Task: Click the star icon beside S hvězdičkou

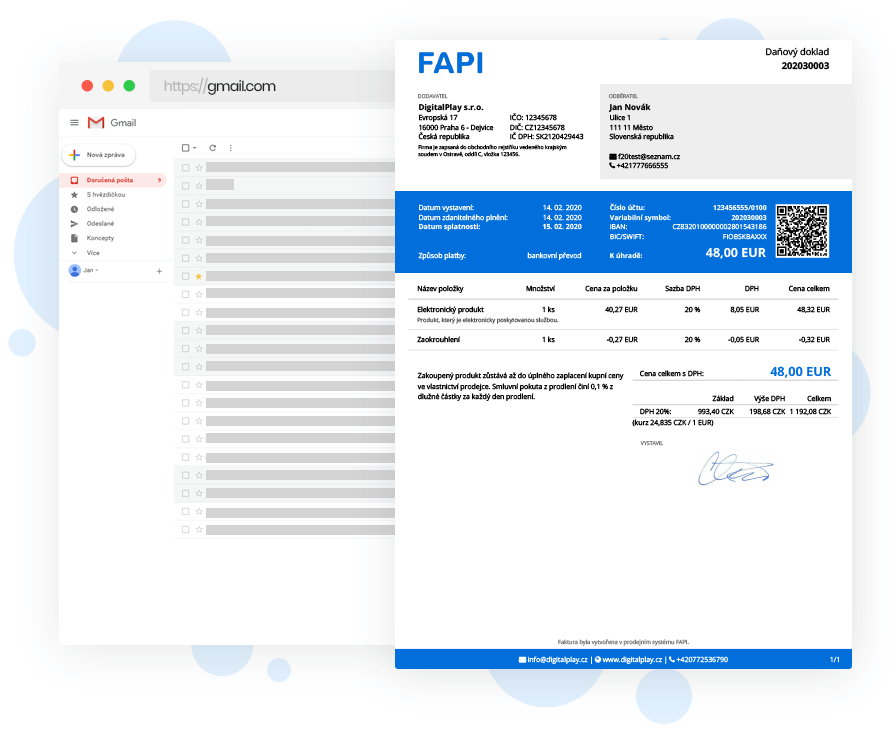Action: click(74, 195)
